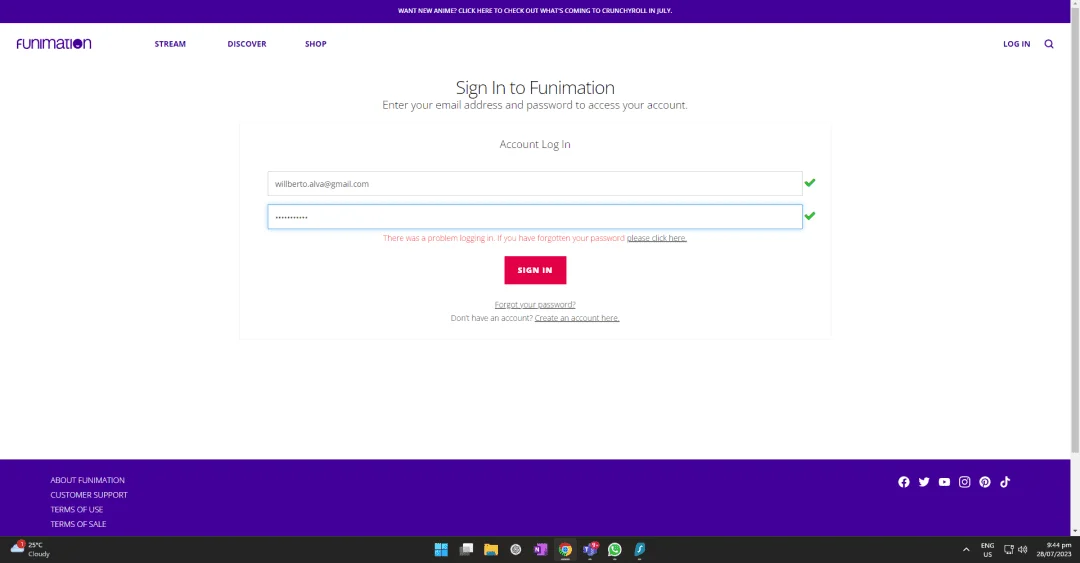Viewport: 1080px width, 563px height.
Task: Open CUSTOMER SUPPORT footer link
Action: 89,495
